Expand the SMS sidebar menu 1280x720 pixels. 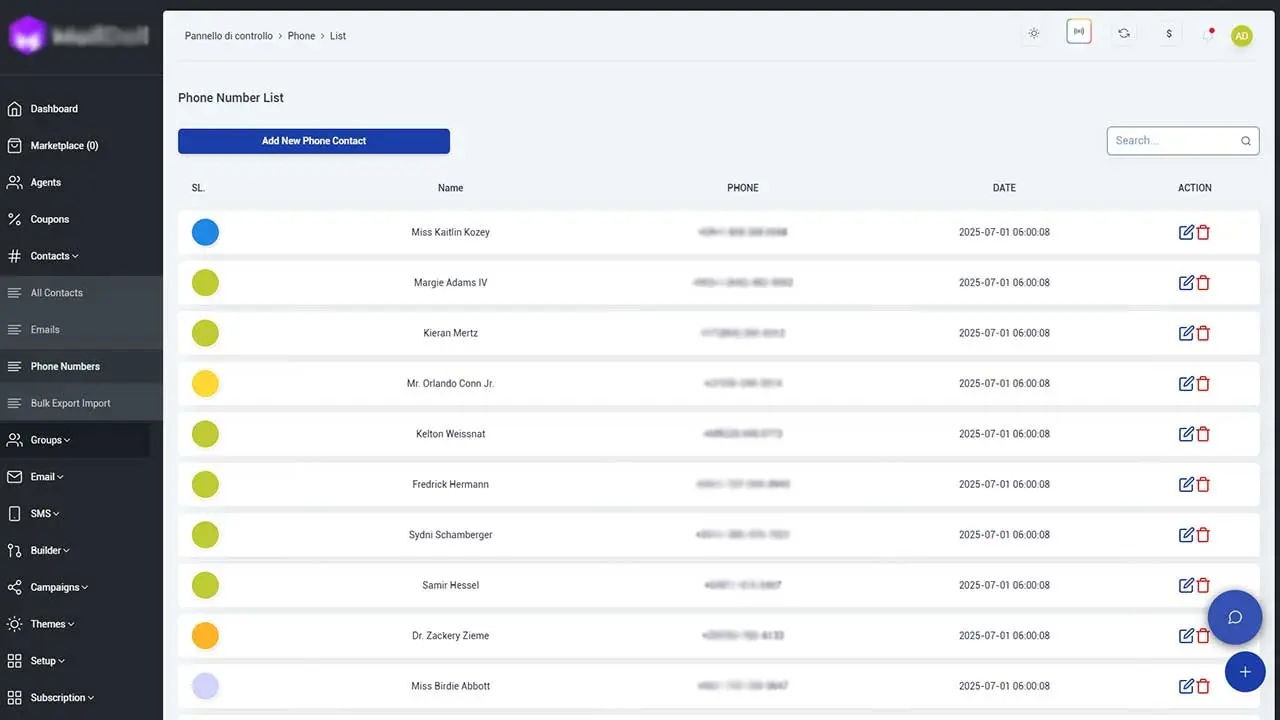[x=45, y=513]
